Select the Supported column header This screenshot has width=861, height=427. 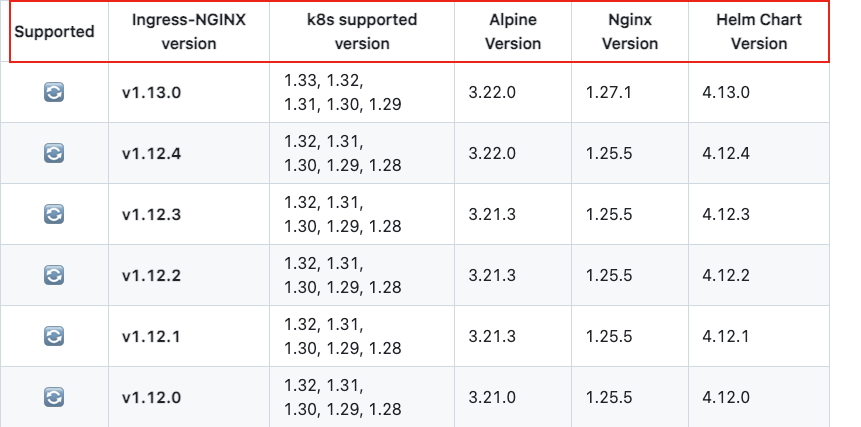54,31
